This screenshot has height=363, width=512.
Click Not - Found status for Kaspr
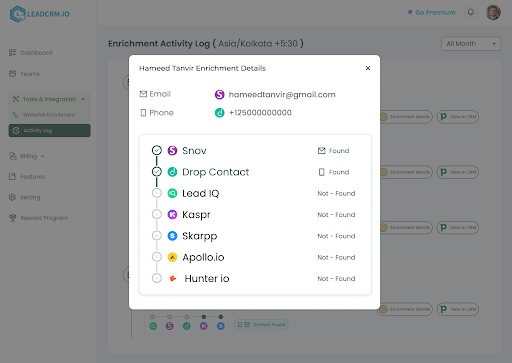(336, 215)
